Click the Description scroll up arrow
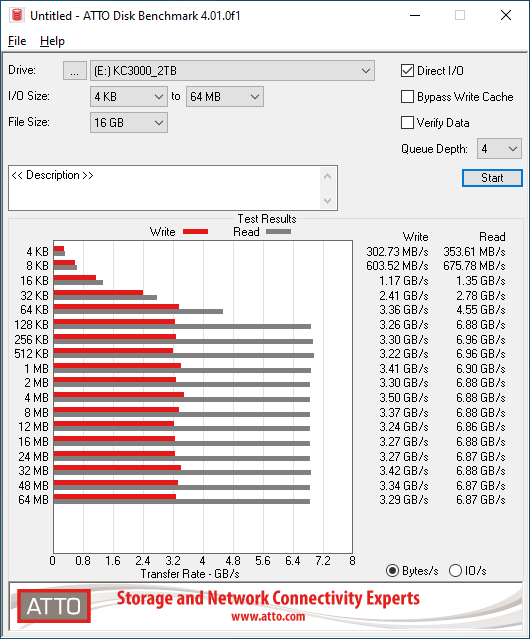This screenshot has height=639, width=530. click(328, 176)
